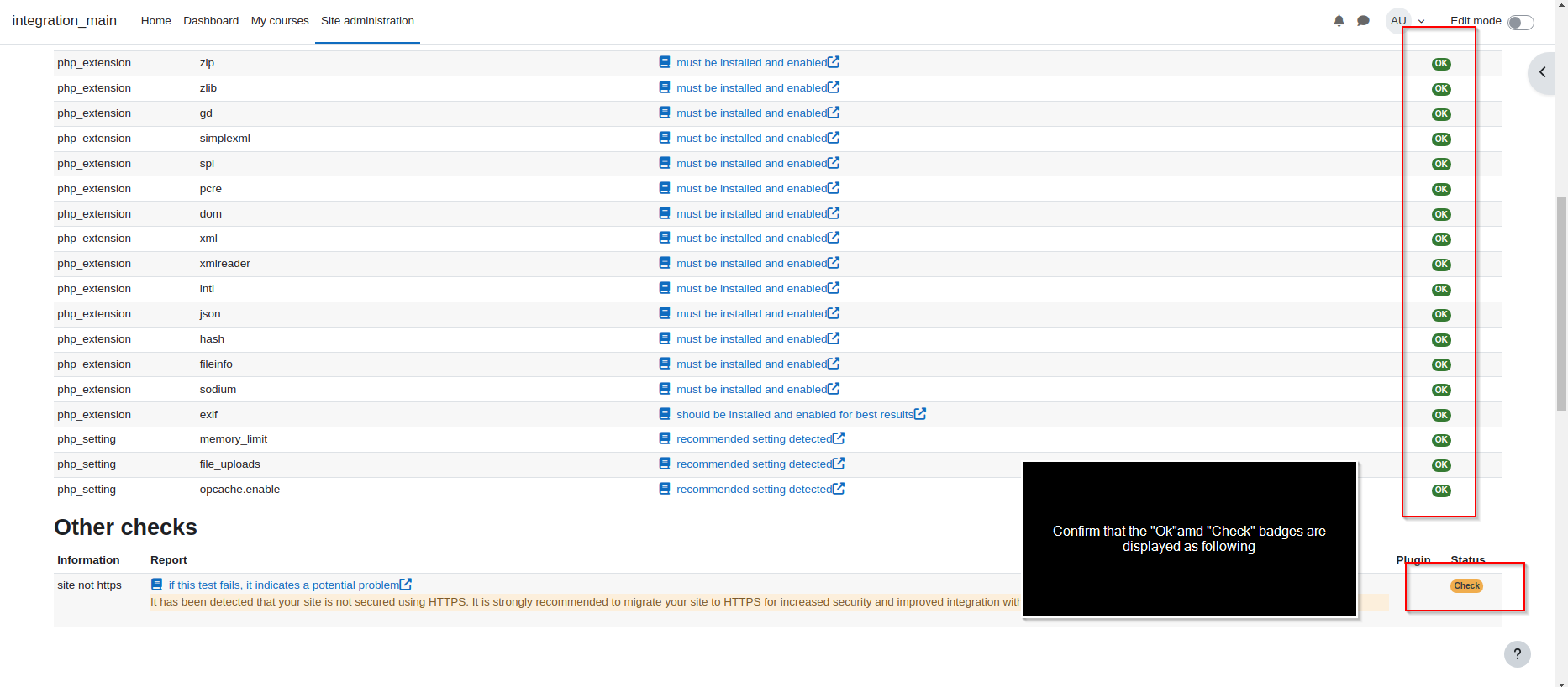The height and width of the screenshot is (687, 1568).
Task: Open memory_limit recommended setting link
Action: tap(754, 439)
